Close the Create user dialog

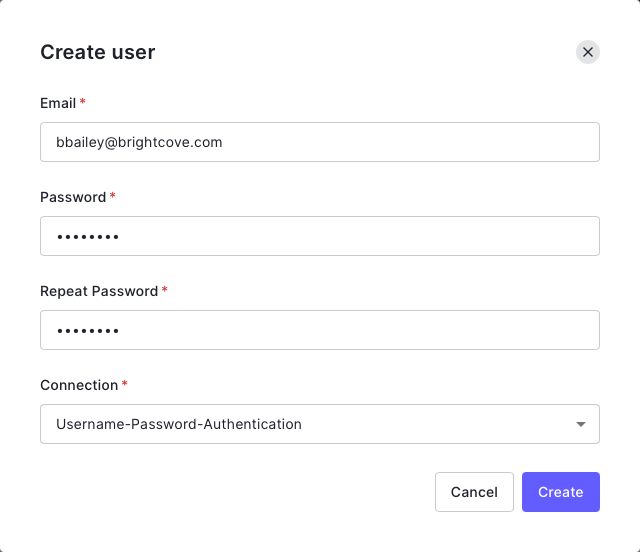click(x=587, y=52)
